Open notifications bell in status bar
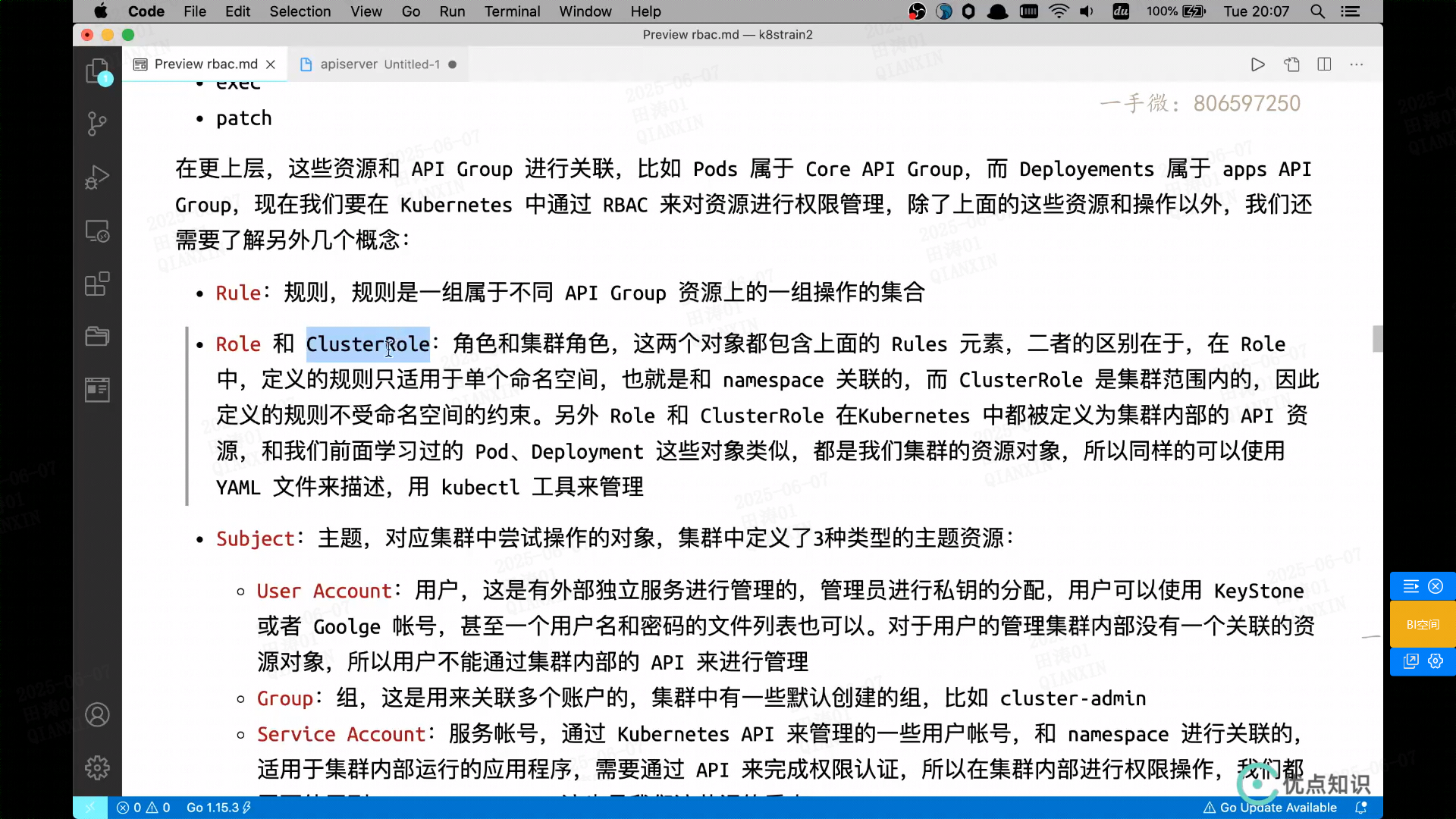 [1361, 808]
